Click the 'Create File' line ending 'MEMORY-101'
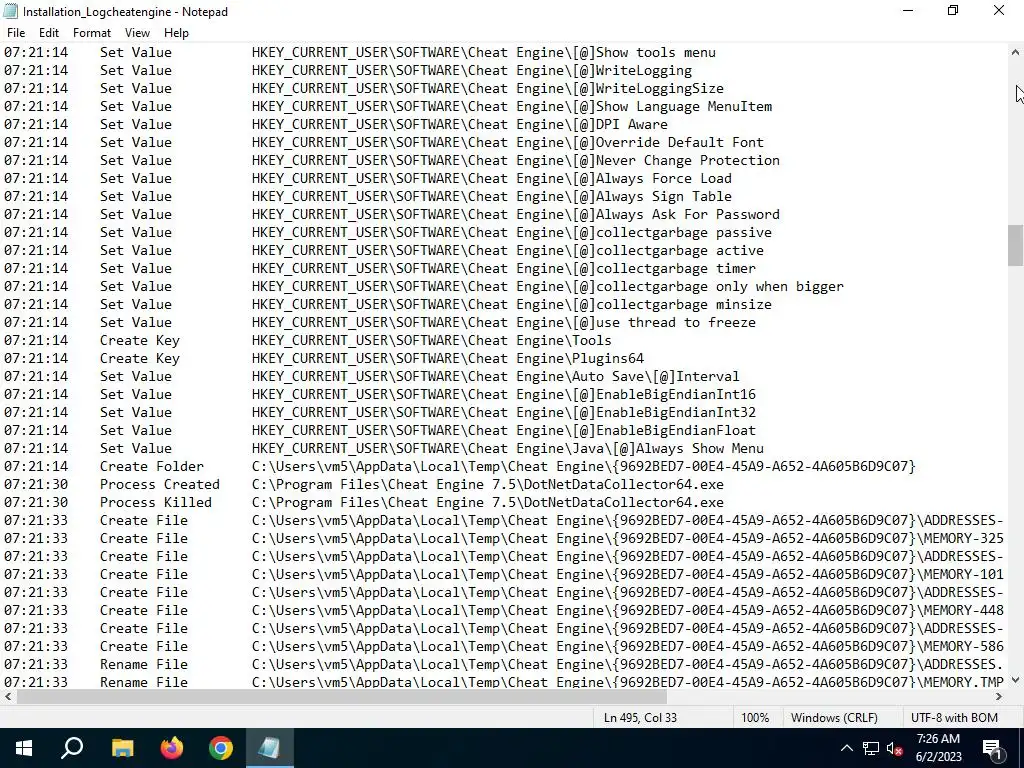 (504, 575)
